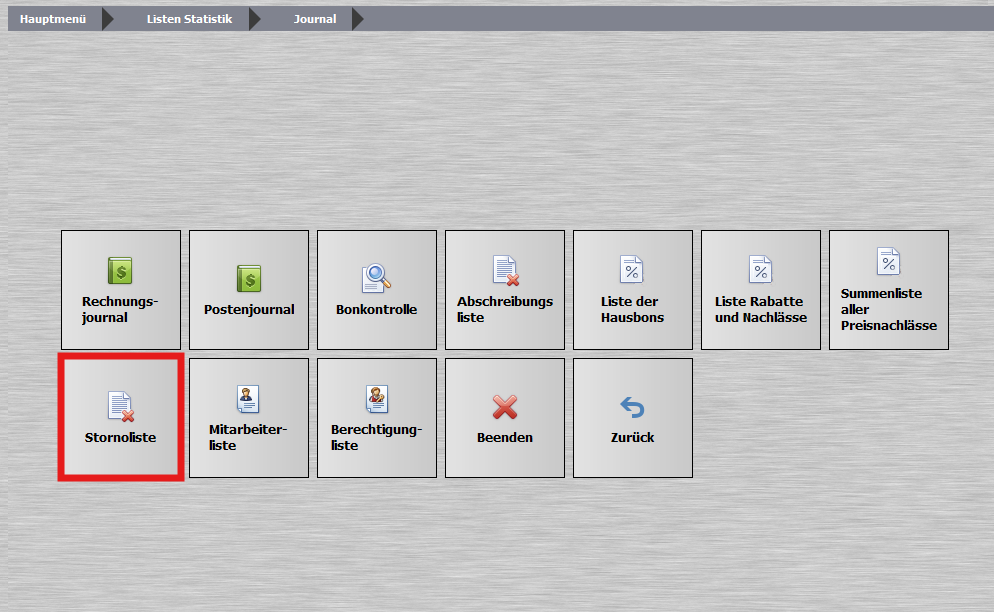Open the Stornoliste tile

(x=120, y=418)
